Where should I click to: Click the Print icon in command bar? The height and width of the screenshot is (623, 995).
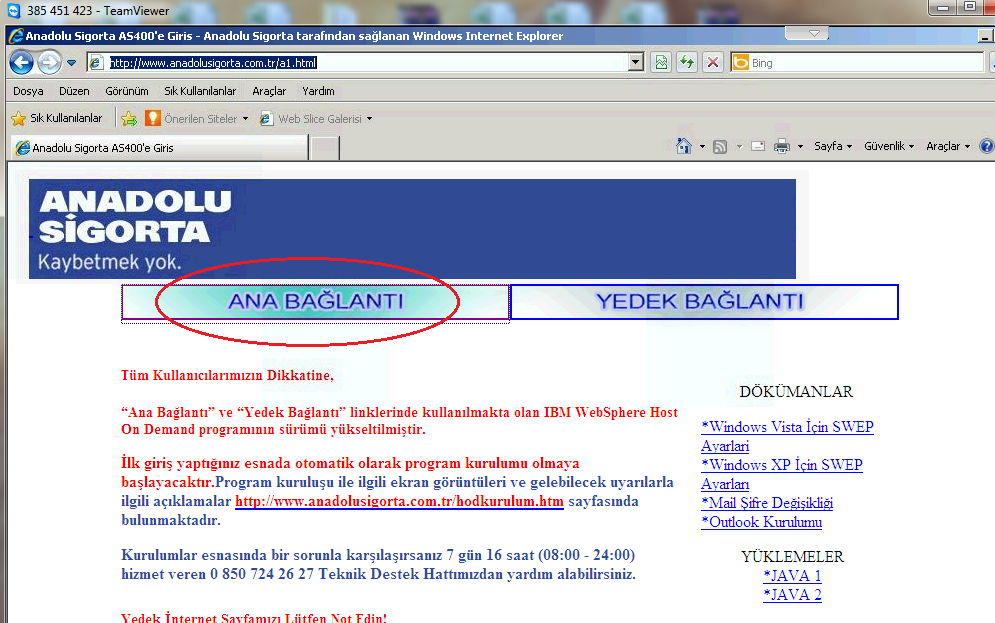click(781, 146)
